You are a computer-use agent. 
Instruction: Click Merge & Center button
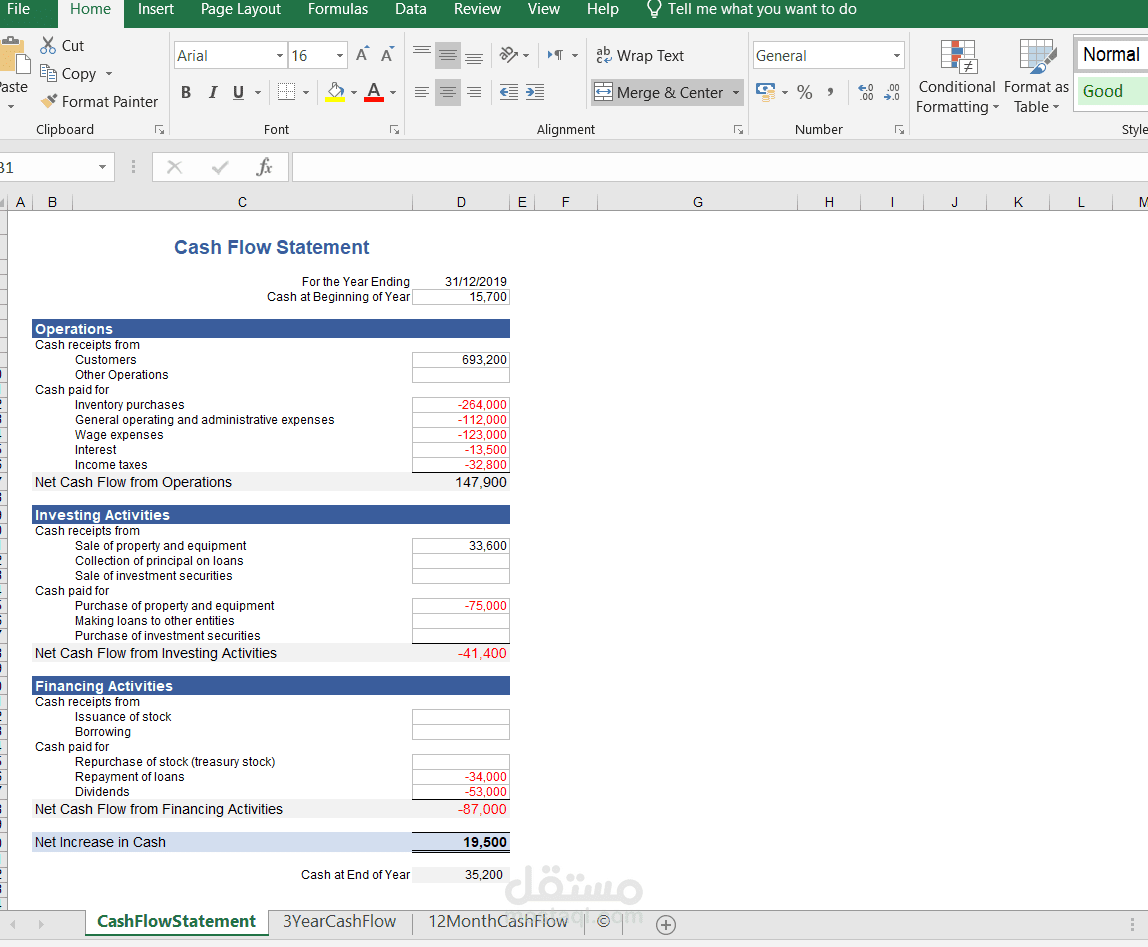(659, 92)
